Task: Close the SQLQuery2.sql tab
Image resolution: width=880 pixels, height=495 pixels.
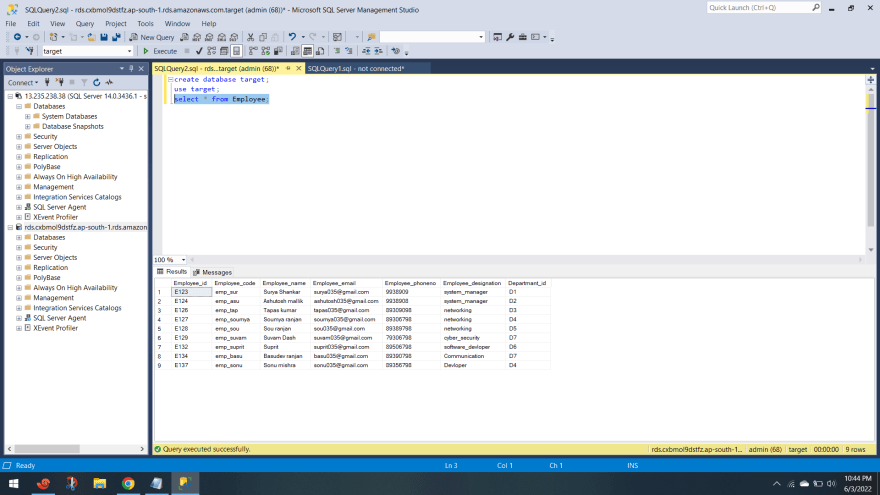Action: click(x=299, y=68)
